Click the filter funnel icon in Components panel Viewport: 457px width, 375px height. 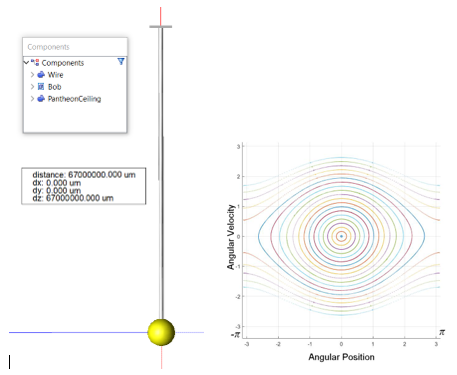(121, 61)
